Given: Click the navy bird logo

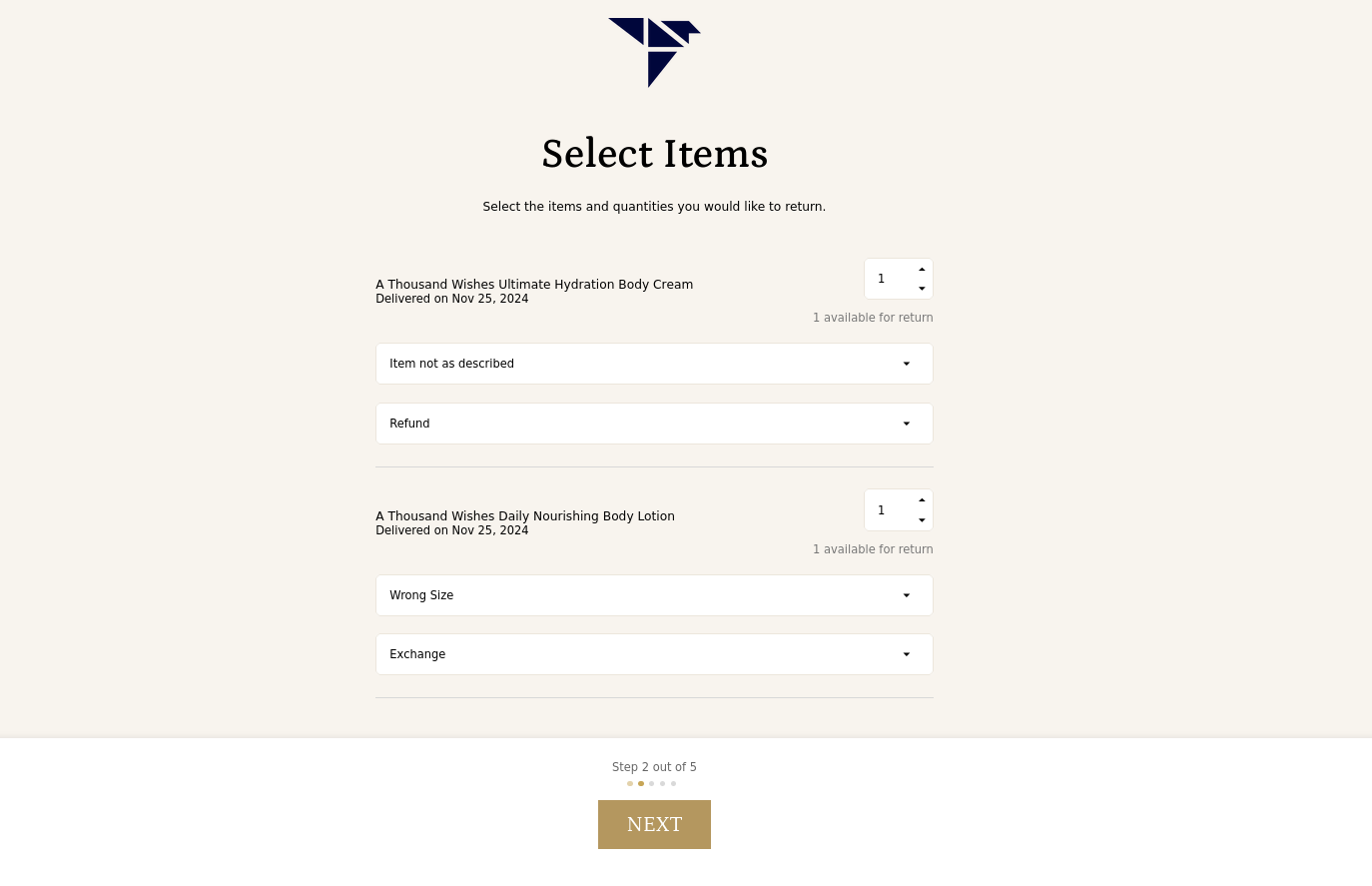Looking at the screenshot, I should (654, 52).
